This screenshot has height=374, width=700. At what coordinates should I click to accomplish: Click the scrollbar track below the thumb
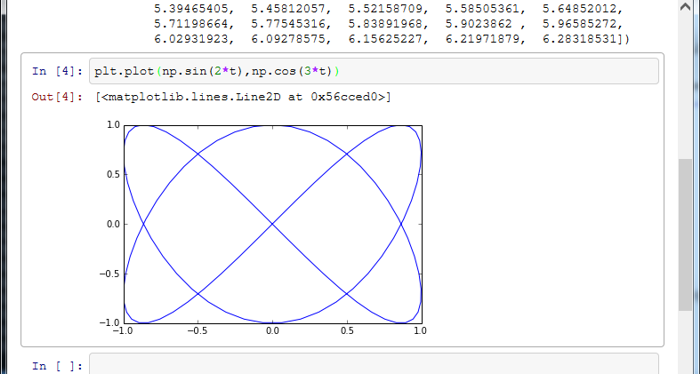coord(685,342)
